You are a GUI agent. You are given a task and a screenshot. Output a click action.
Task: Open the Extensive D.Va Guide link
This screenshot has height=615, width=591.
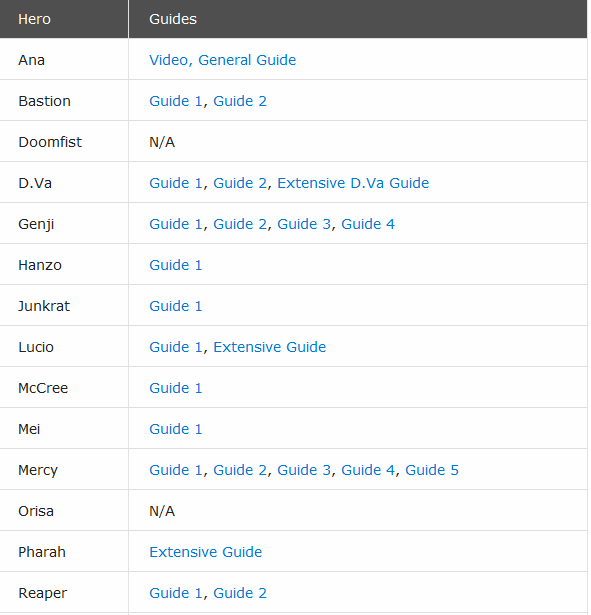[353, 183]
